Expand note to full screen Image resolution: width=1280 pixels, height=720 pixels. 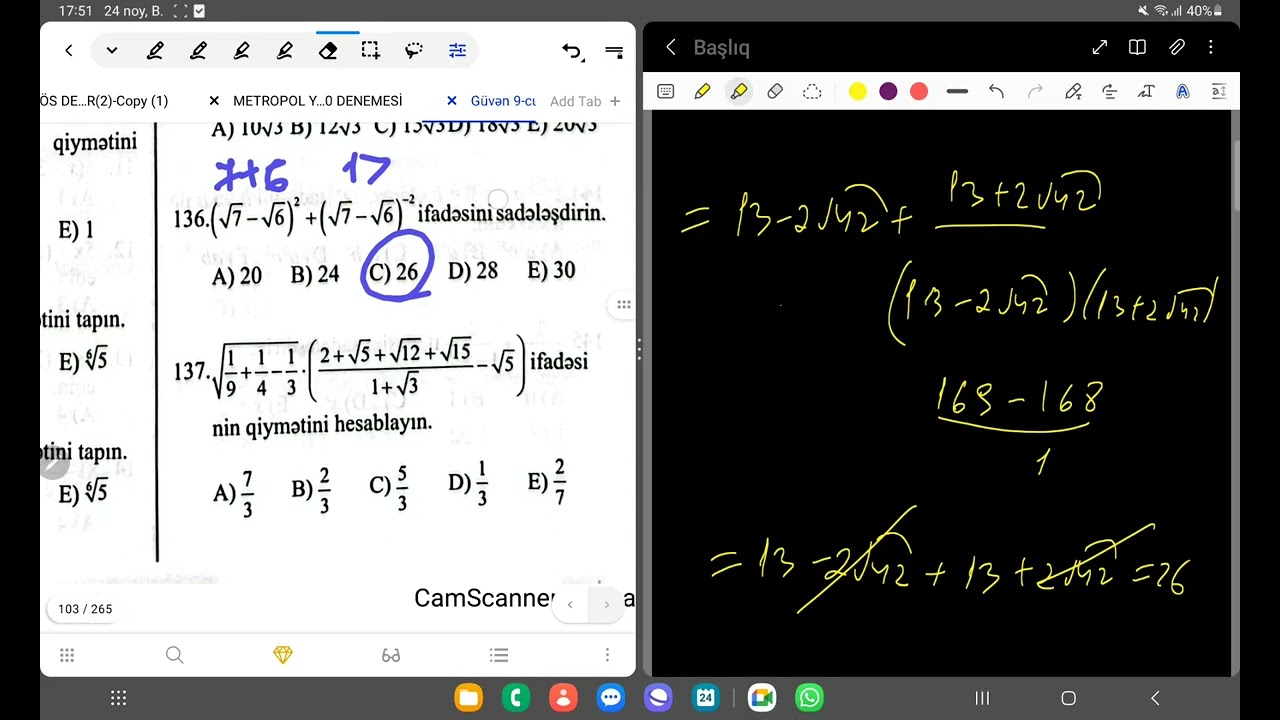[1100, 47]
